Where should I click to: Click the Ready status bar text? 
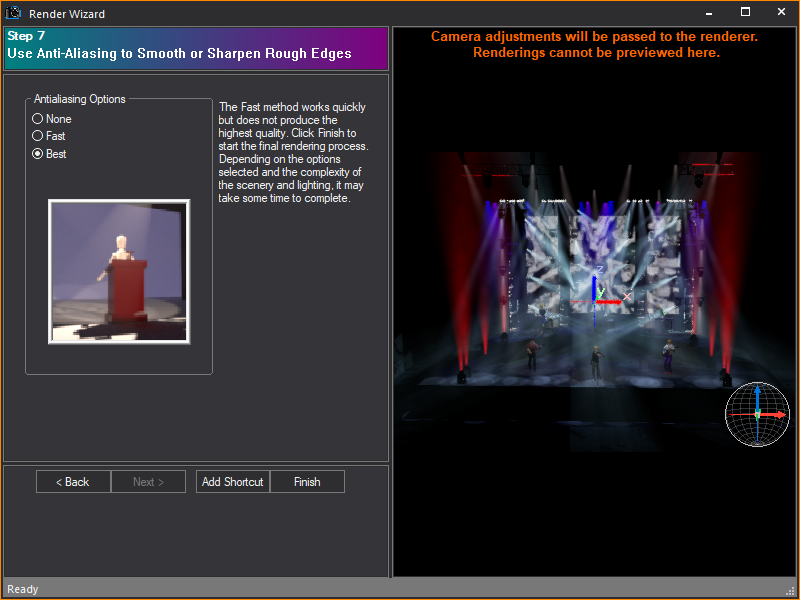click(22, 589)
